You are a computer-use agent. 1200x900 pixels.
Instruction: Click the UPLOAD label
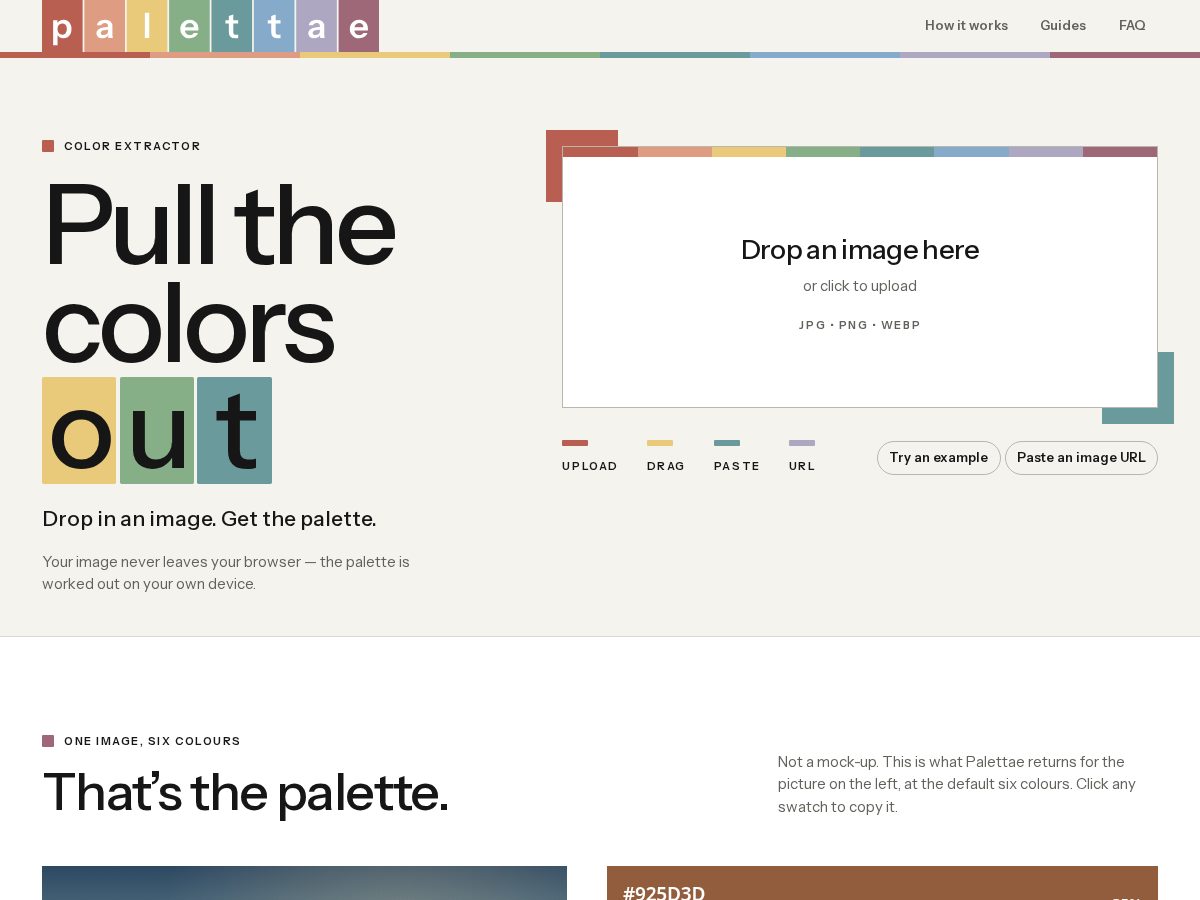click(x=590, y=466)
